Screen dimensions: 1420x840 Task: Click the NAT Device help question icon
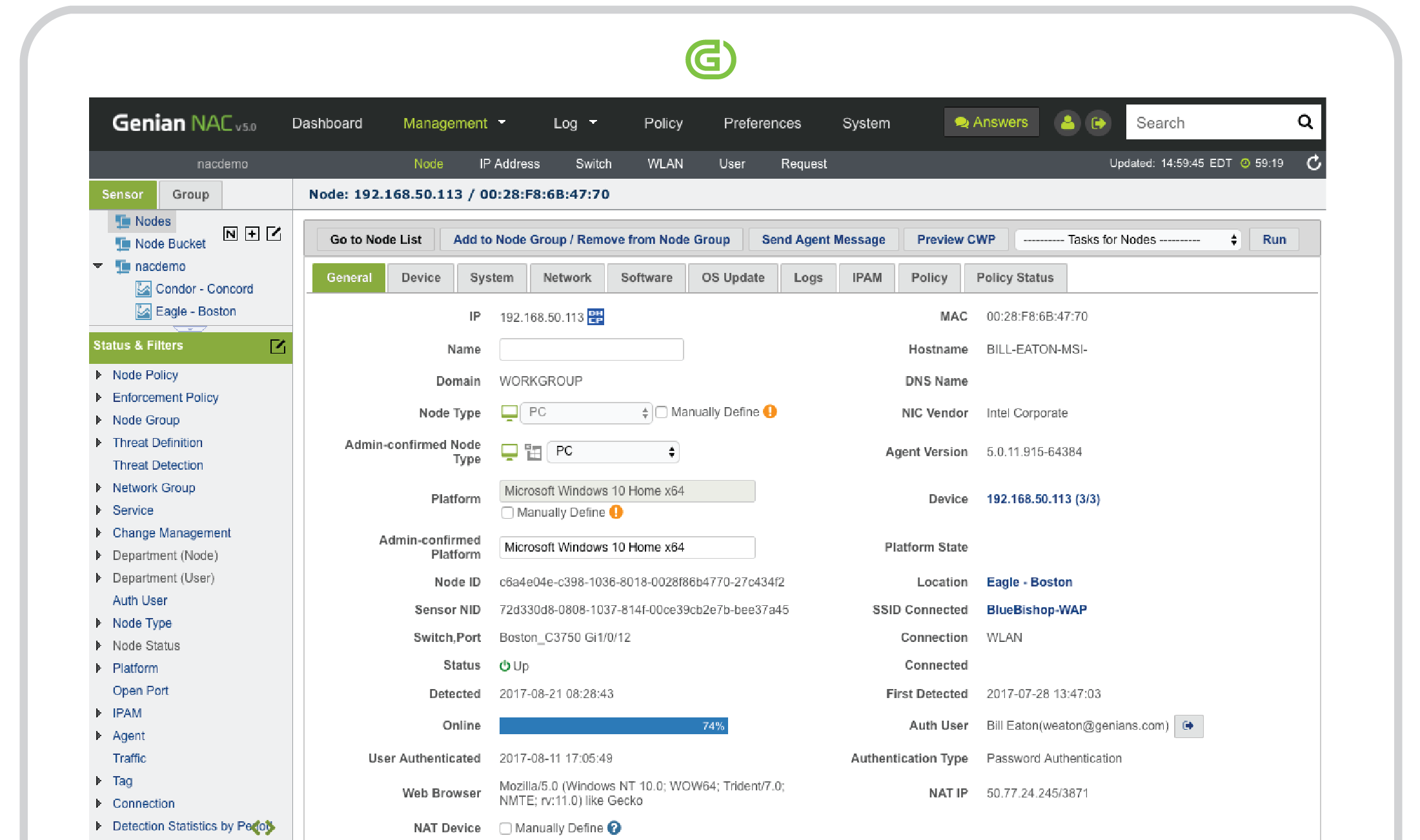click(614, 828)
